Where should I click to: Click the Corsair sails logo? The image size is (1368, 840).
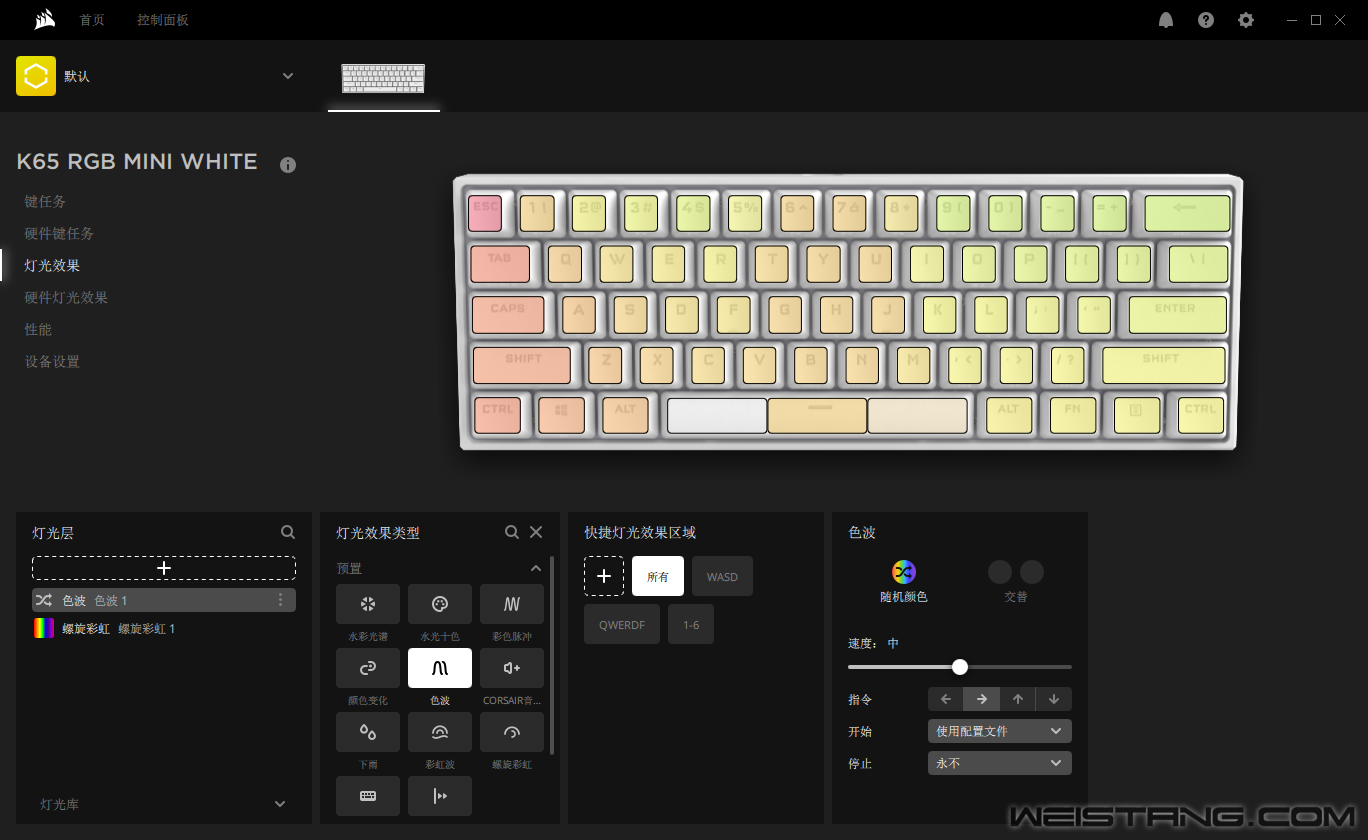44,19
